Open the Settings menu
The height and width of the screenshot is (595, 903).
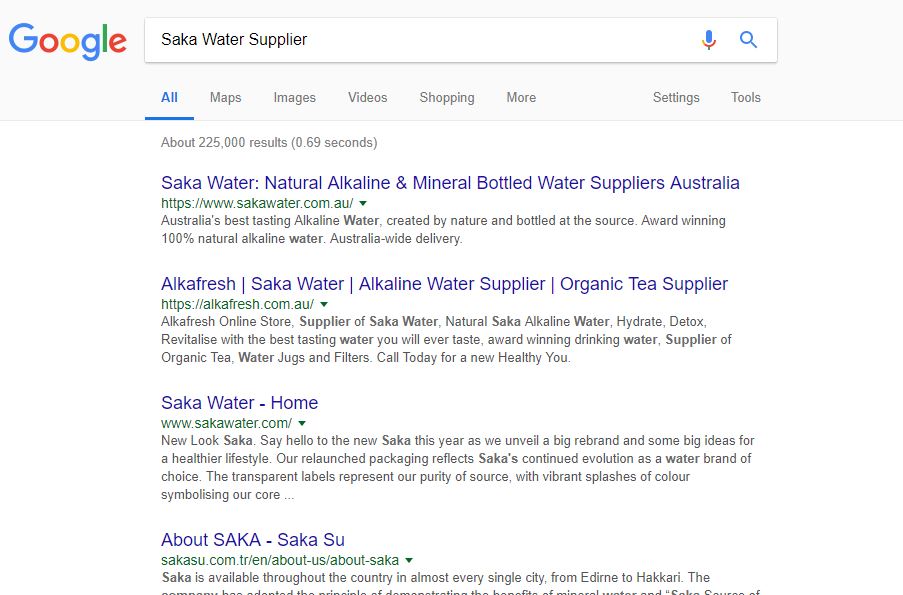tap(676, 97)
